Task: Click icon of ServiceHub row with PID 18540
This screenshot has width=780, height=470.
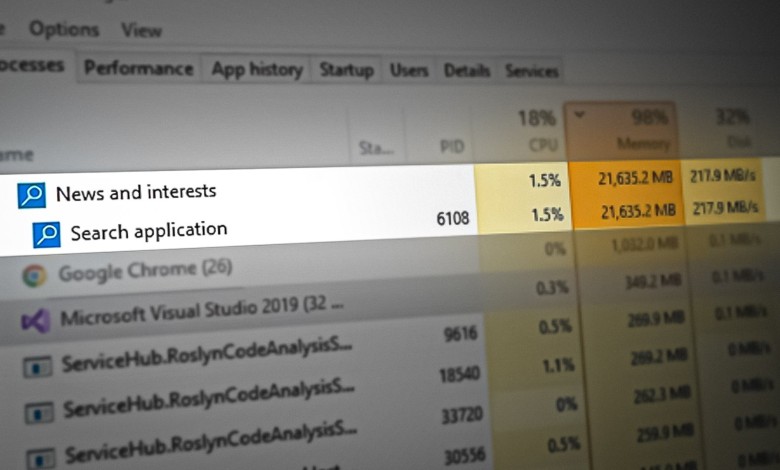Action: coord(39,412)
